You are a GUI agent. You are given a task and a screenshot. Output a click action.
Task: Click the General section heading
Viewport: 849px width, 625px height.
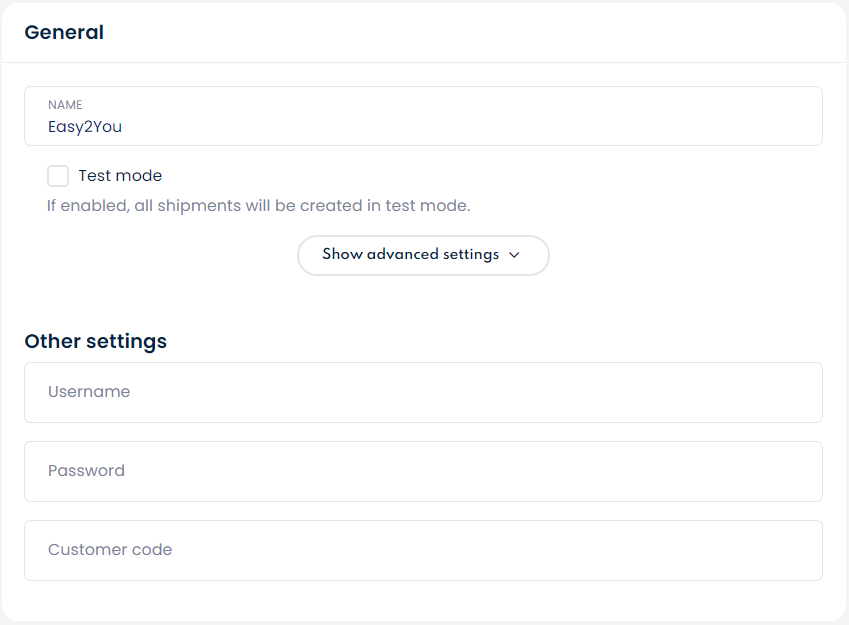[x=64, y=32]
